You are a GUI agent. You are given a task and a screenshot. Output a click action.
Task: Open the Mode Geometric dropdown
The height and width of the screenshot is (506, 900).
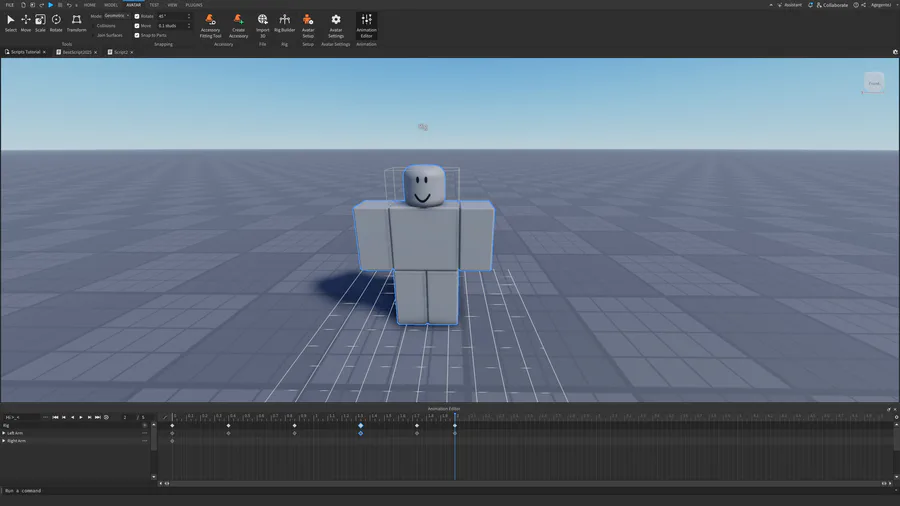(x=117, y=16)
